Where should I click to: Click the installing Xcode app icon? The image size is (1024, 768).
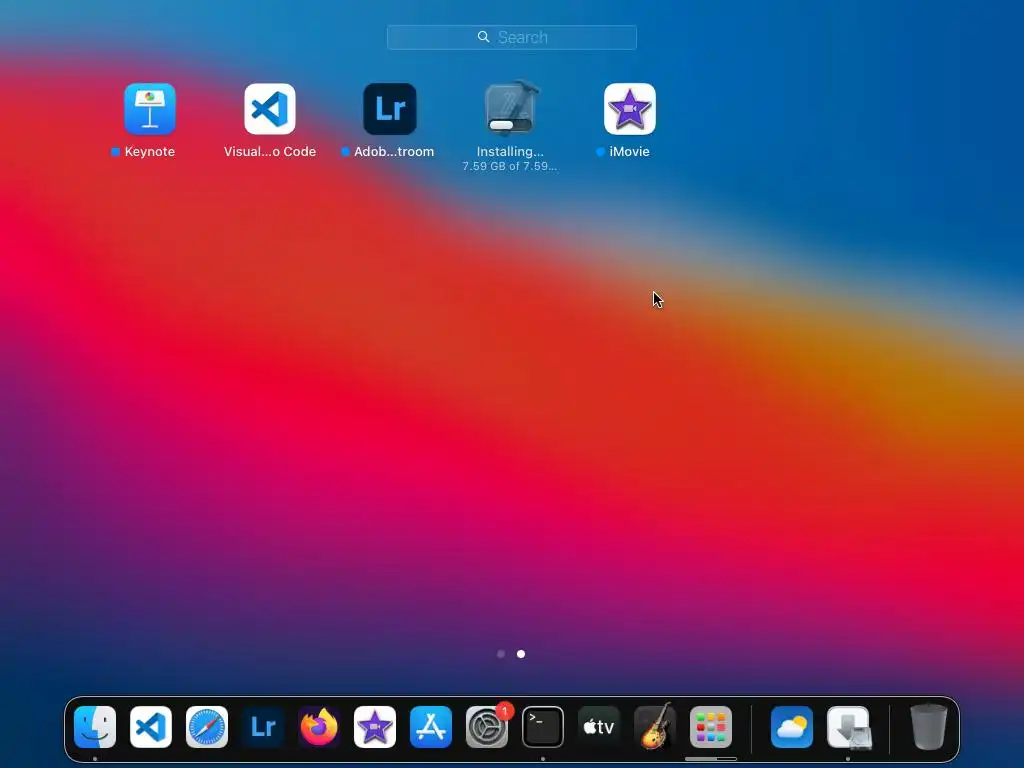[x=510, y=108]
